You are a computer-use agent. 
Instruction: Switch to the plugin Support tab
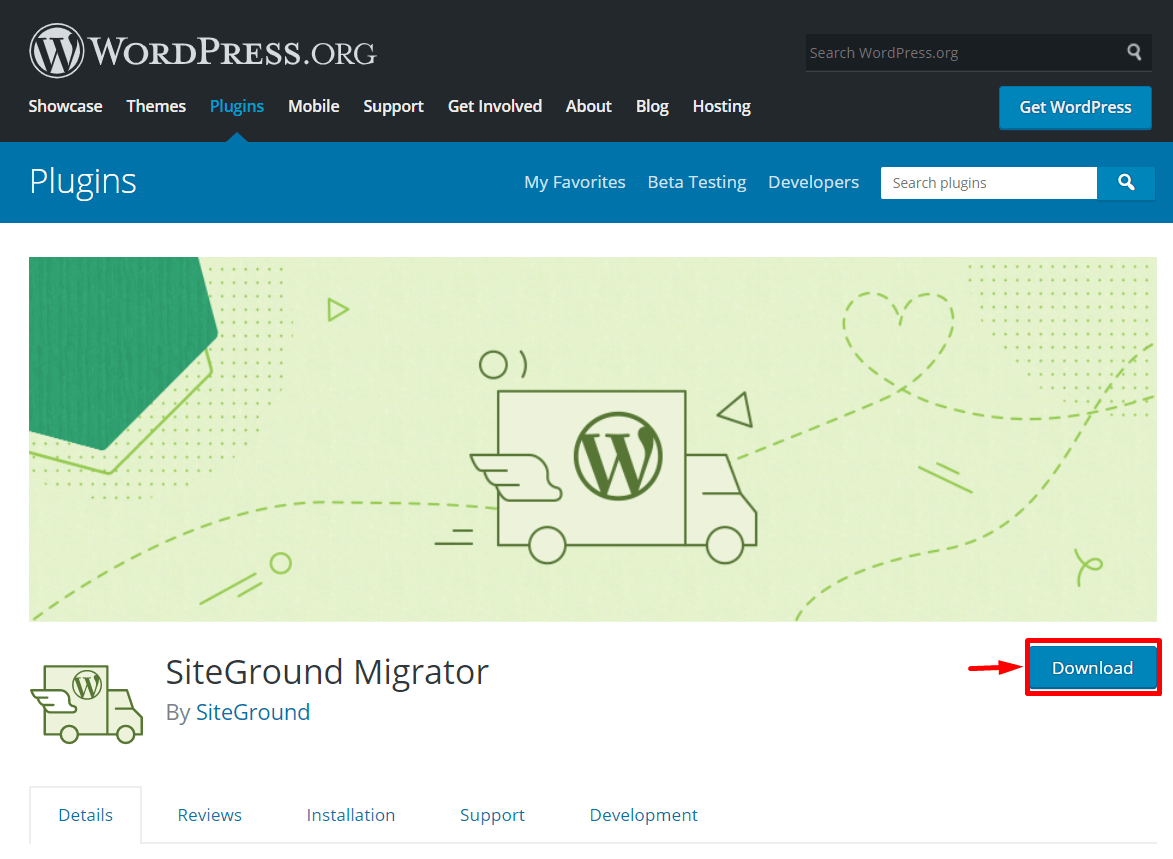tap(492, 815)
